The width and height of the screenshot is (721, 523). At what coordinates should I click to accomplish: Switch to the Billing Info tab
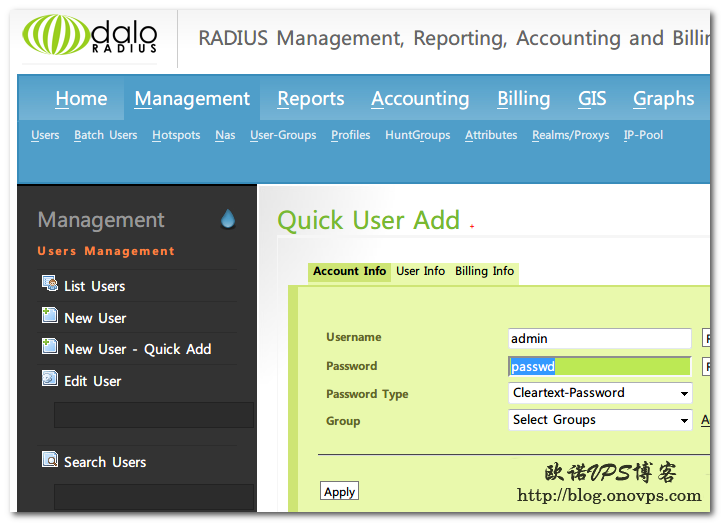[484, 271]
